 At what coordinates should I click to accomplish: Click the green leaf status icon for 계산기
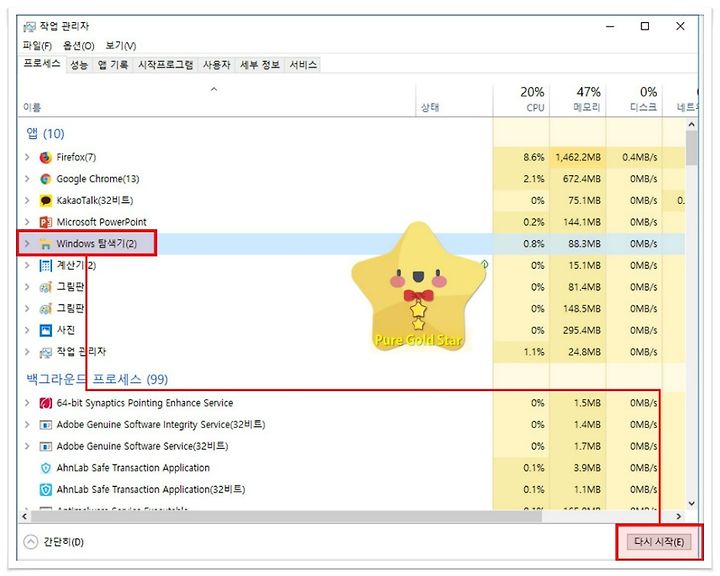[484, 264]
